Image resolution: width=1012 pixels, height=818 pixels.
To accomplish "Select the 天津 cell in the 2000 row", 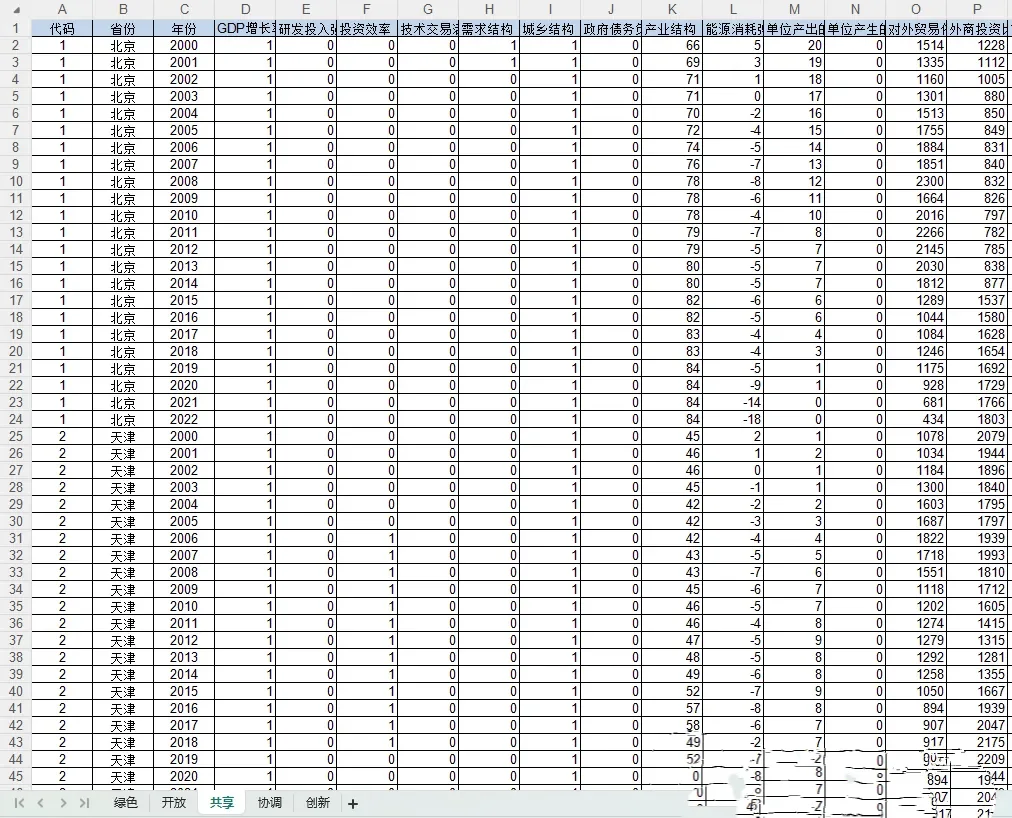I will [123, 436].
